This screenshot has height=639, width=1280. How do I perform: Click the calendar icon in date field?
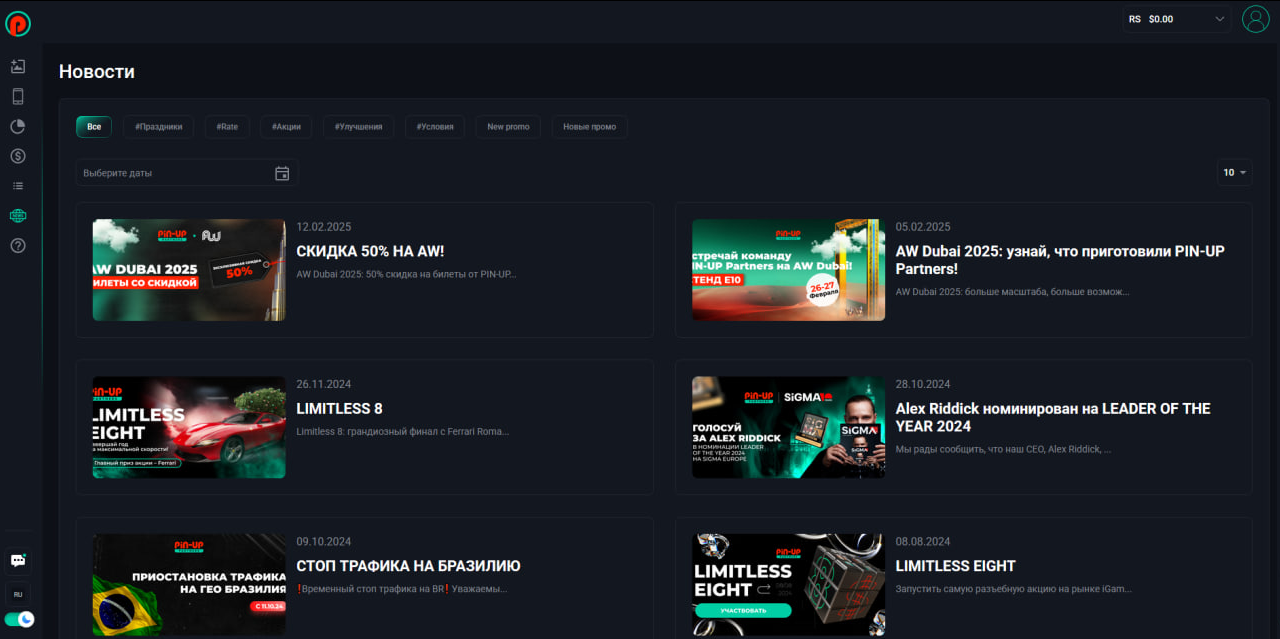click(282, 173)
